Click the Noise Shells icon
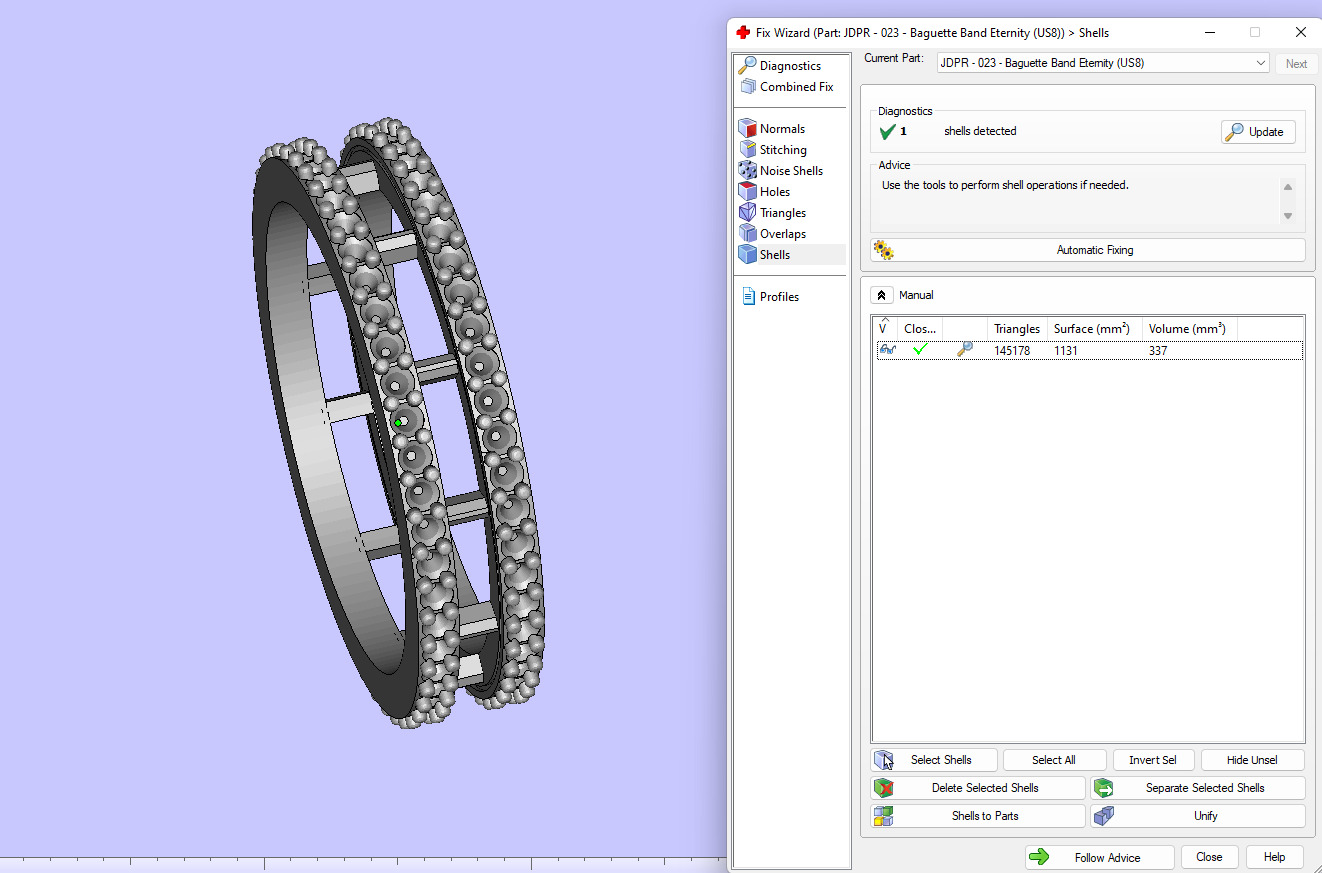The width and height of the screenshot is (1322, 873). (x=747, y=171)
